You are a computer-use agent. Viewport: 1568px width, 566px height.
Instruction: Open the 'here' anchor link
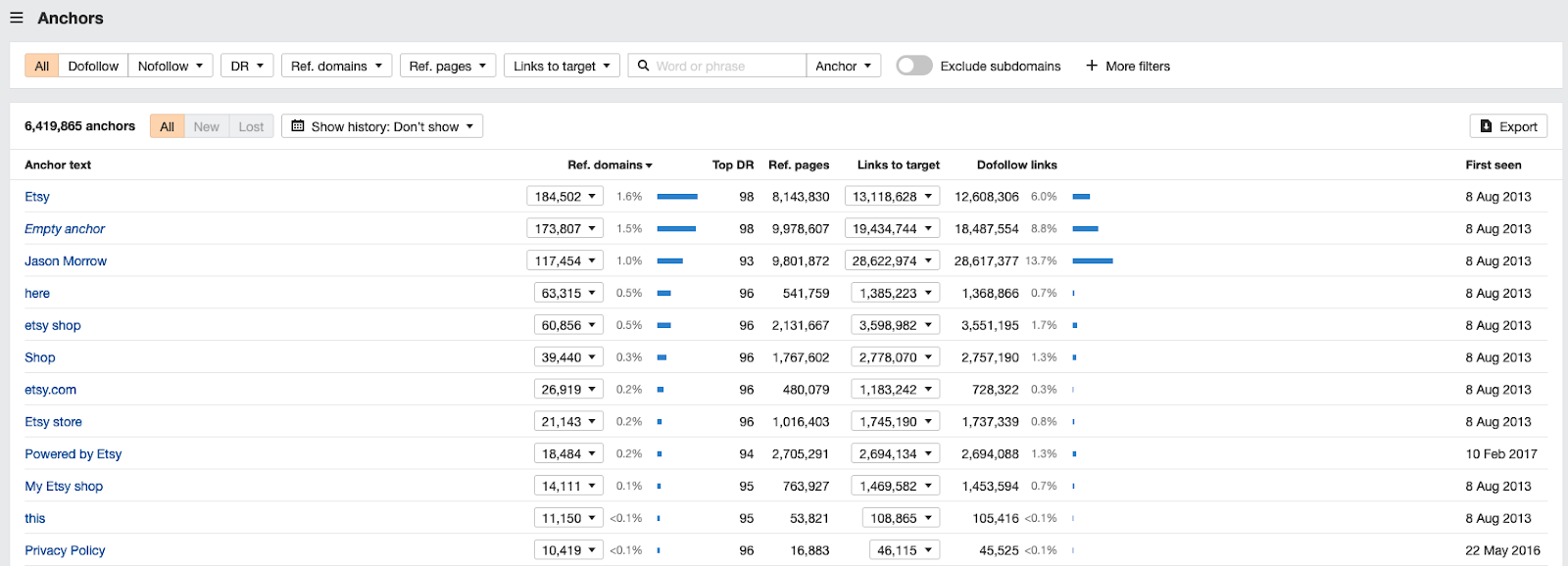pyautogui.click(x=37, y=294)
